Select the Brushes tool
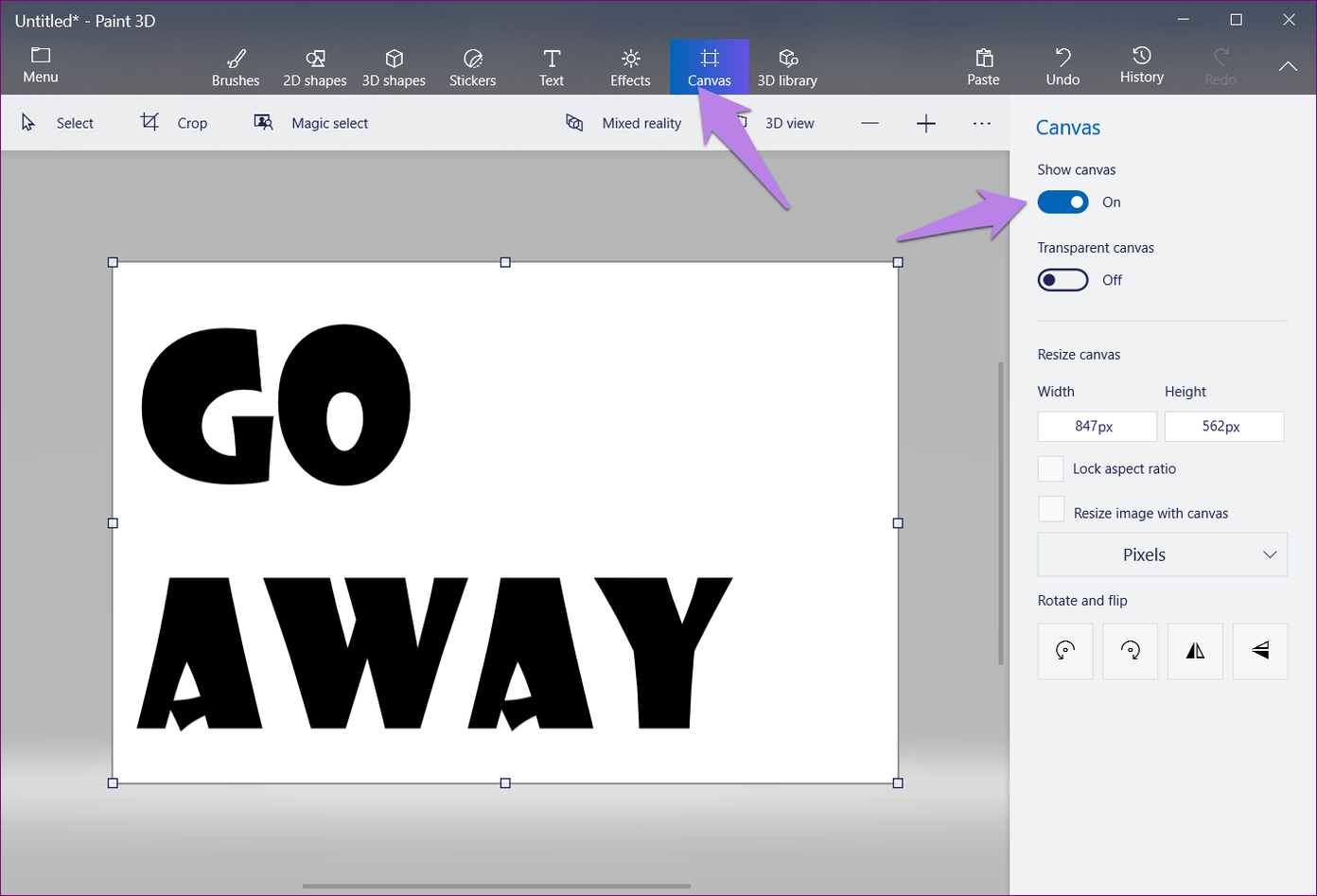 pos(236,67)
